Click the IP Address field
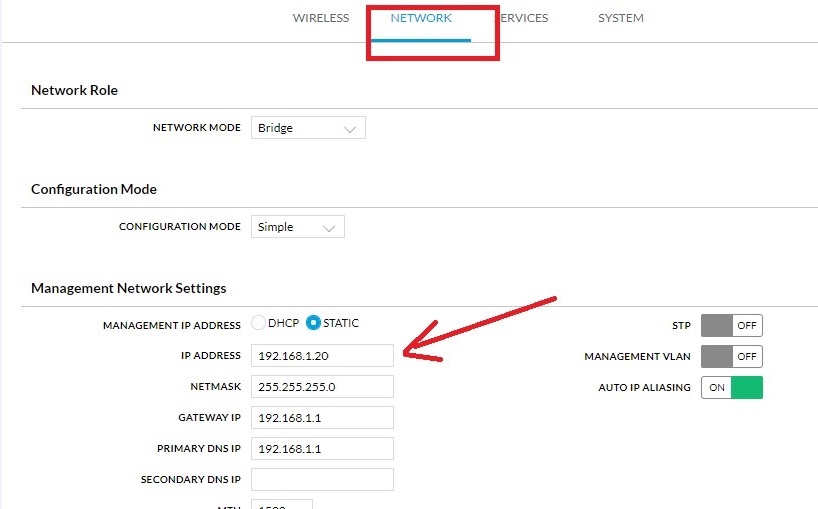This screenshot has height=509, width=818. (x=322, y=355)
